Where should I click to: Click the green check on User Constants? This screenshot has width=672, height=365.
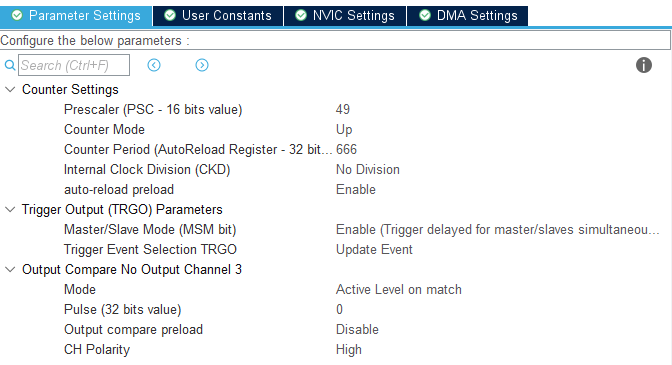[170, 15]
